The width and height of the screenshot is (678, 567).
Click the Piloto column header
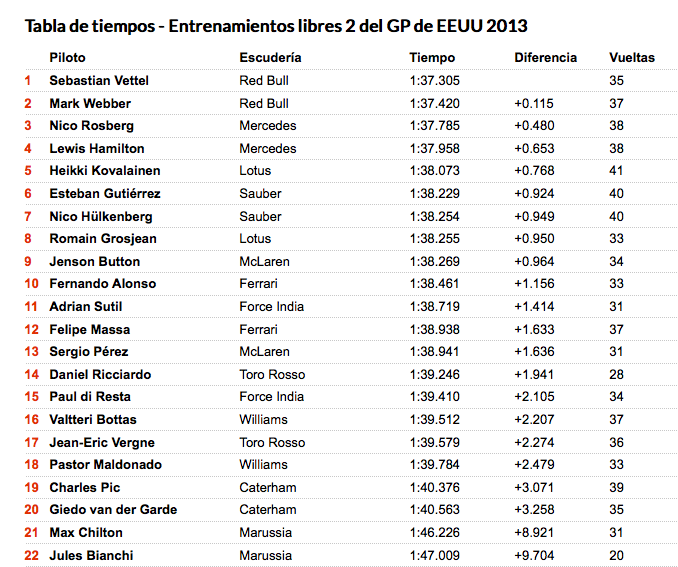coord(67,58)
